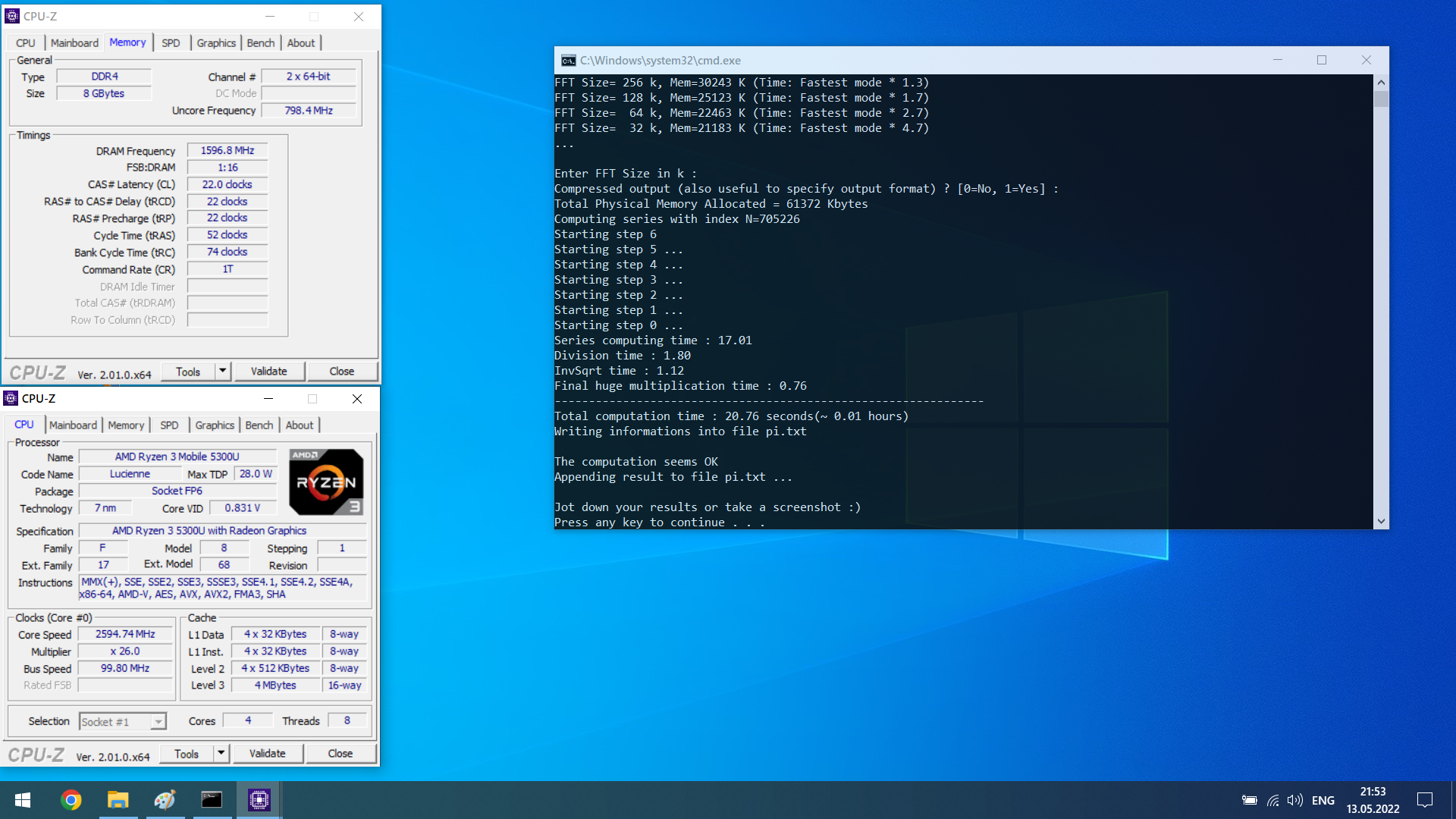Open volume speaker tray icon

1295,800
